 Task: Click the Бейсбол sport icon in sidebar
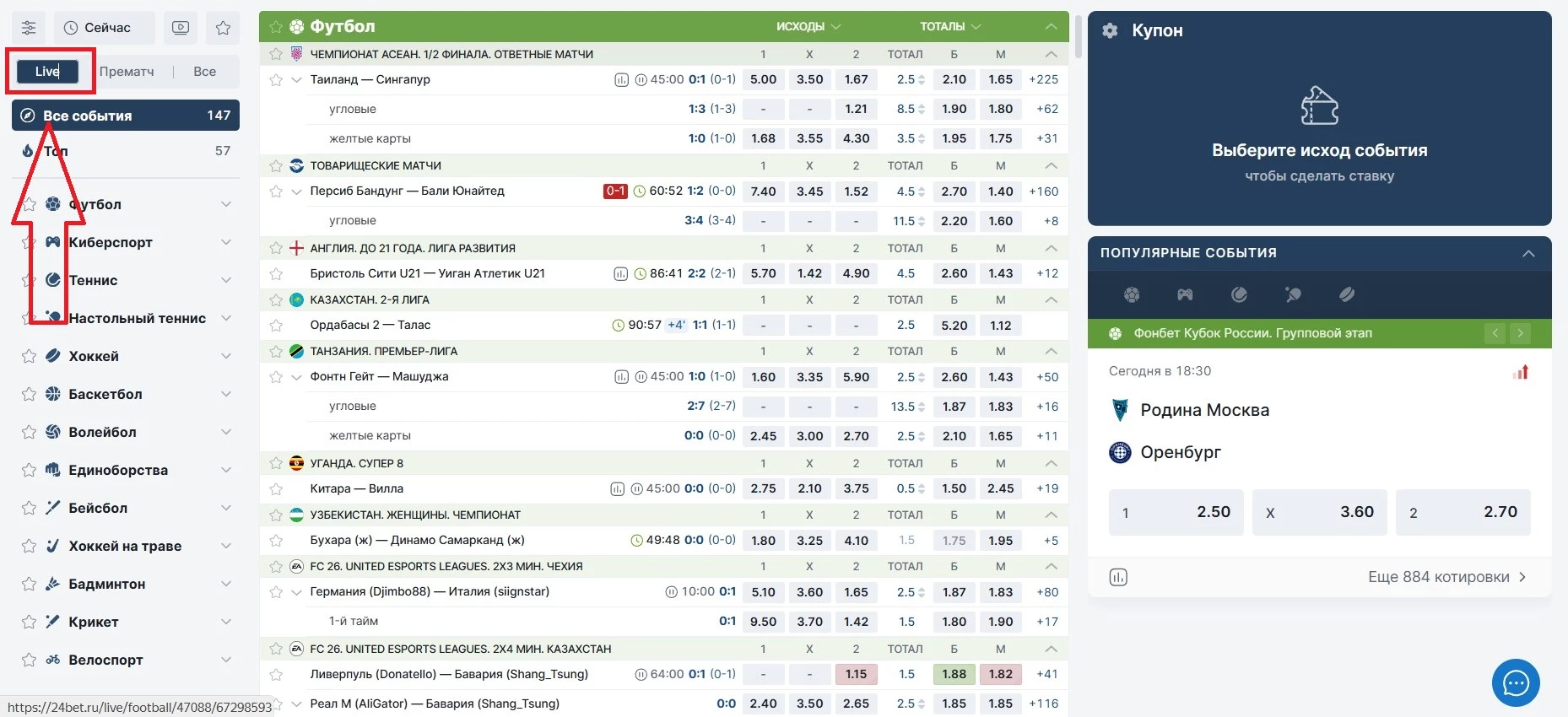(53, 508)
